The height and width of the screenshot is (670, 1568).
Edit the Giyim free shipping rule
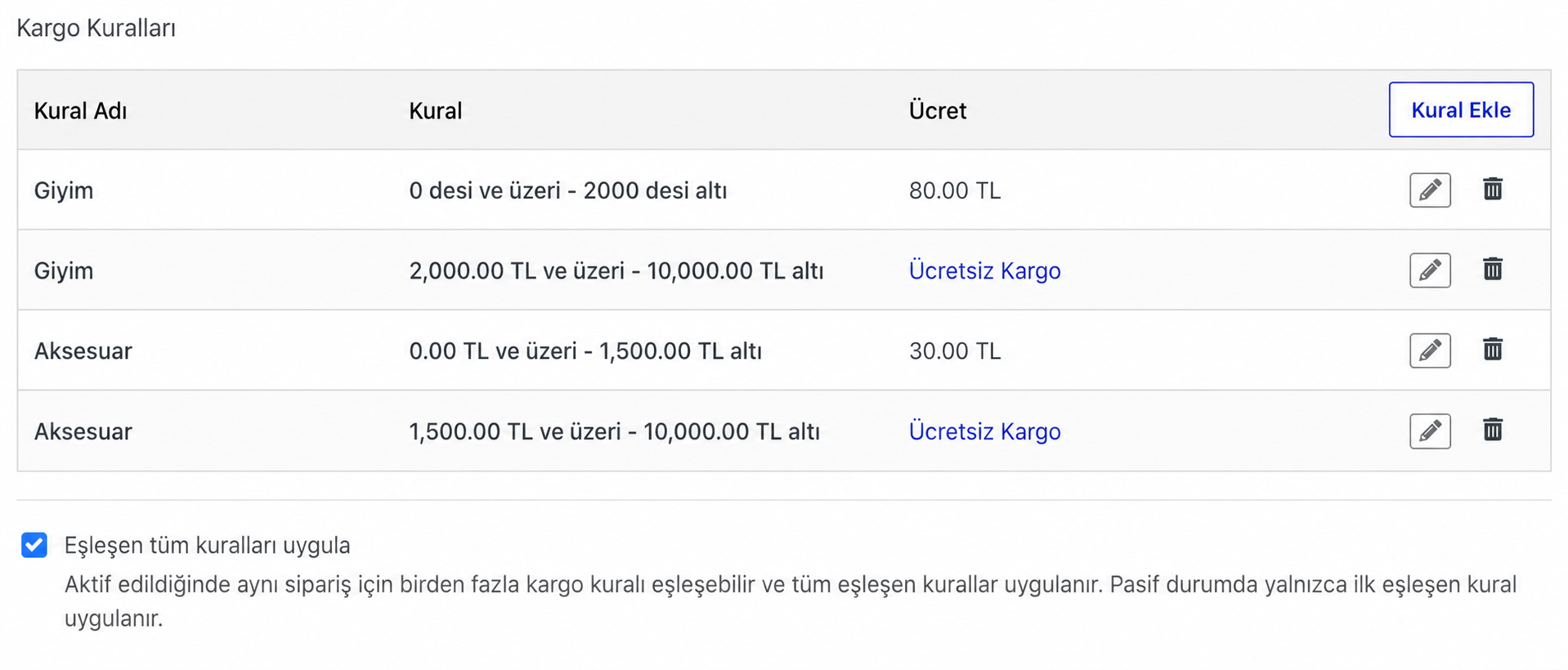pos(1430,270)
